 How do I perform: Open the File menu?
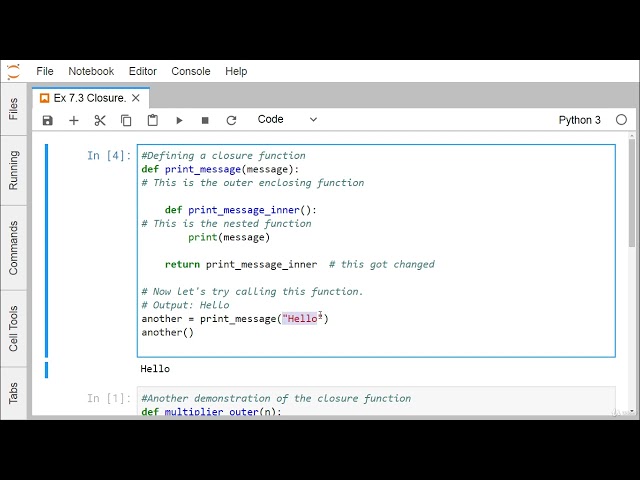(45, 71)
